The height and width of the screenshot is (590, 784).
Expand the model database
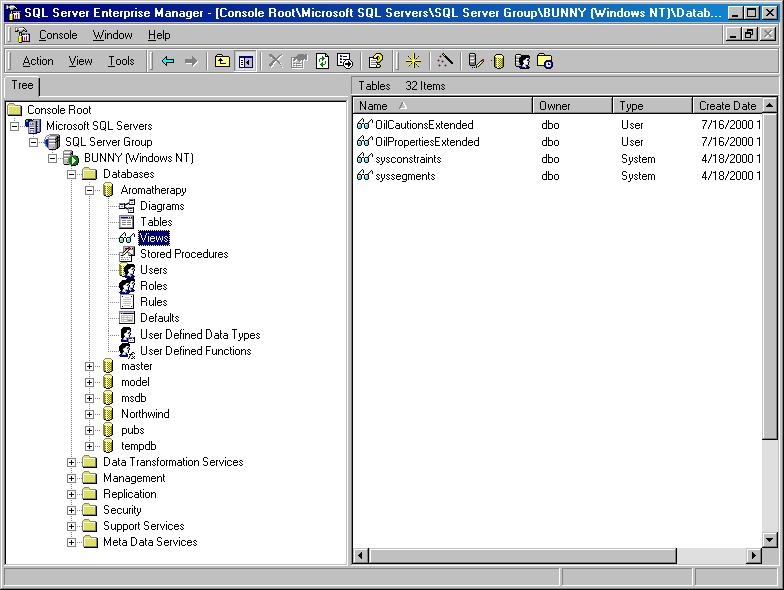pos(90,382)
